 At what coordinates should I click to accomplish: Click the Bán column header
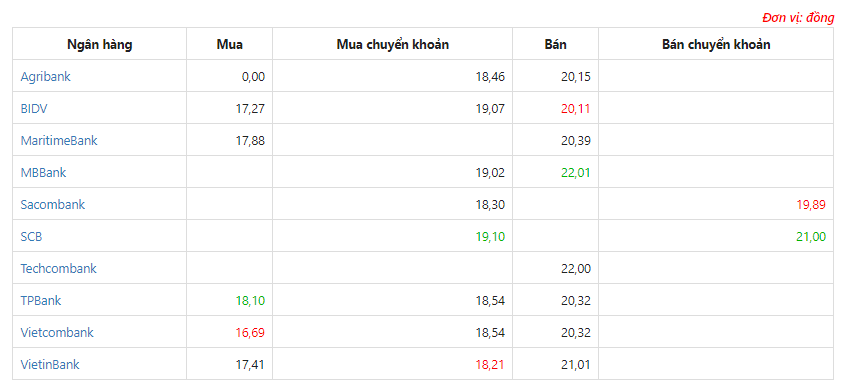pos(555,45)
